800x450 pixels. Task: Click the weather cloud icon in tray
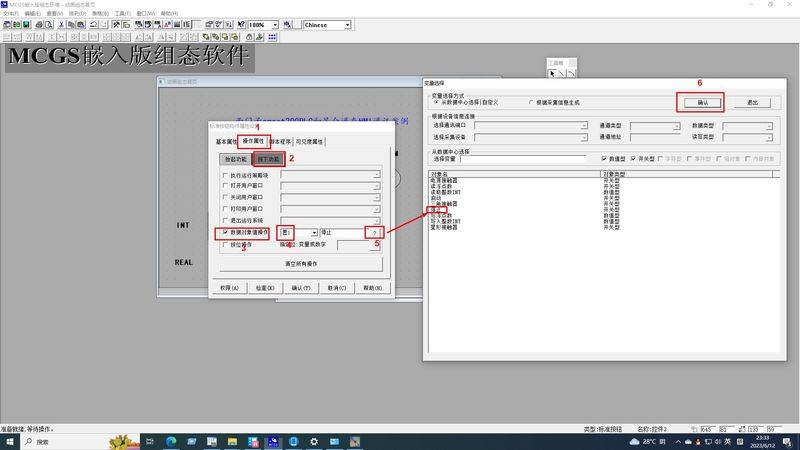coord(634,441)
